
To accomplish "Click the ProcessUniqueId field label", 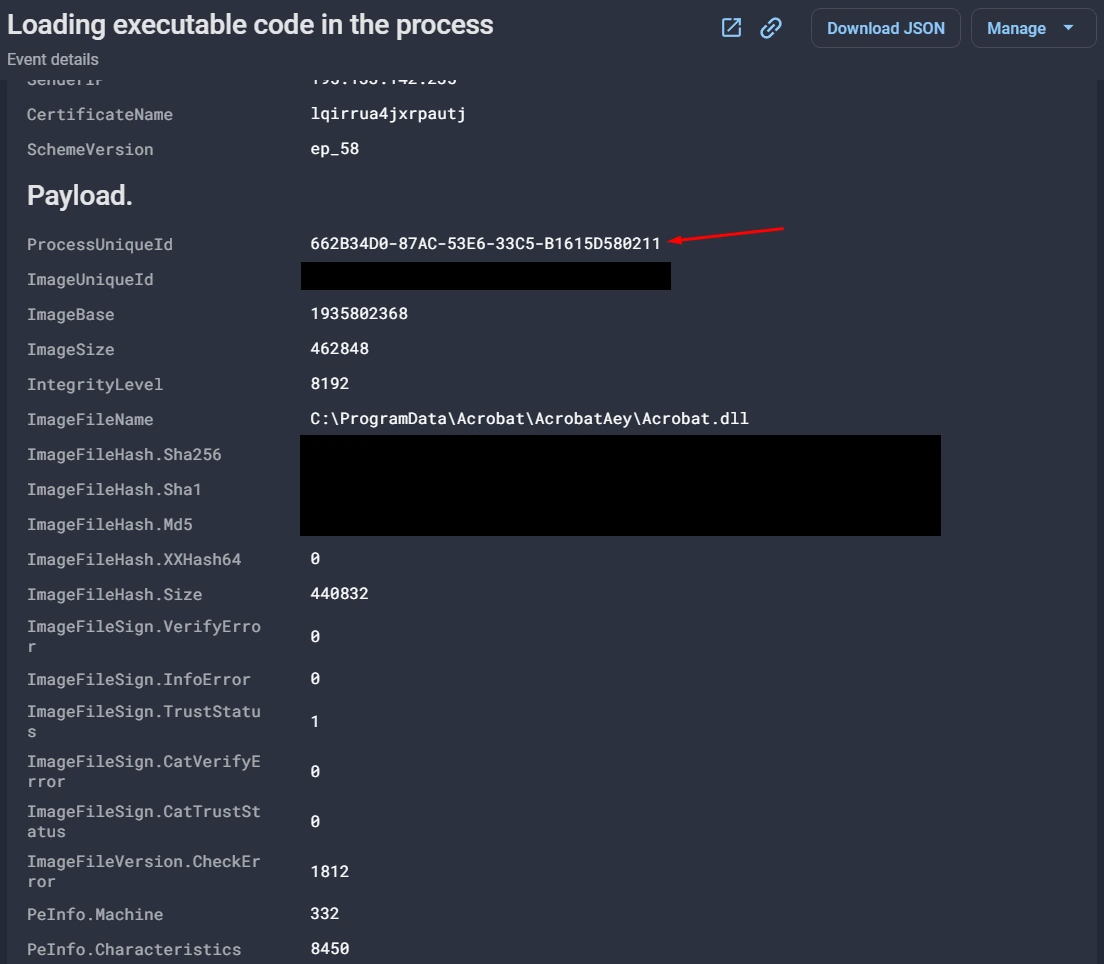I will pos(100,244).
